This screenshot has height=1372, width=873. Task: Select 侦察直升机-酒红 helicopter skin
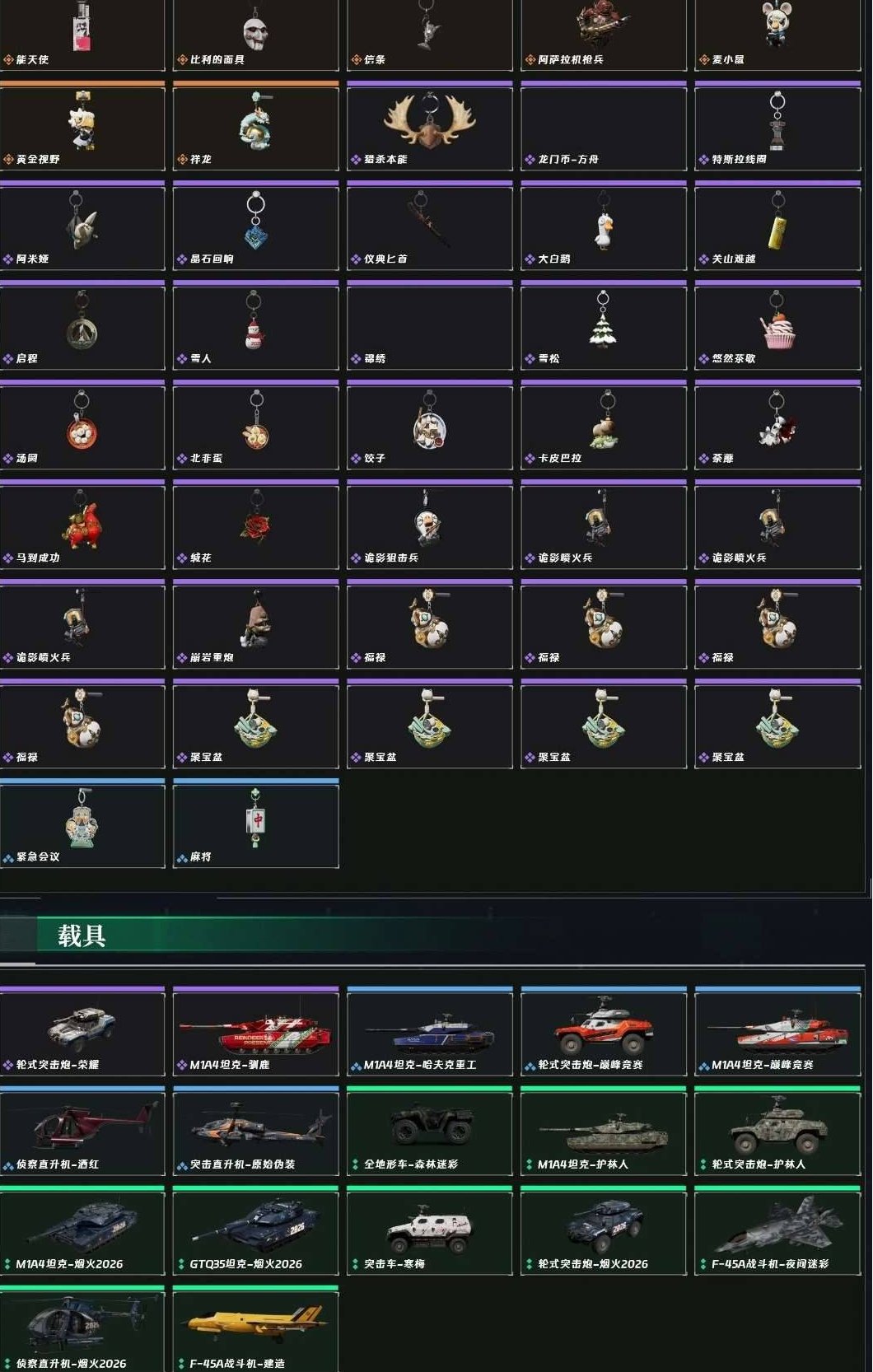pyautogui.click(x=82, y=1132)
